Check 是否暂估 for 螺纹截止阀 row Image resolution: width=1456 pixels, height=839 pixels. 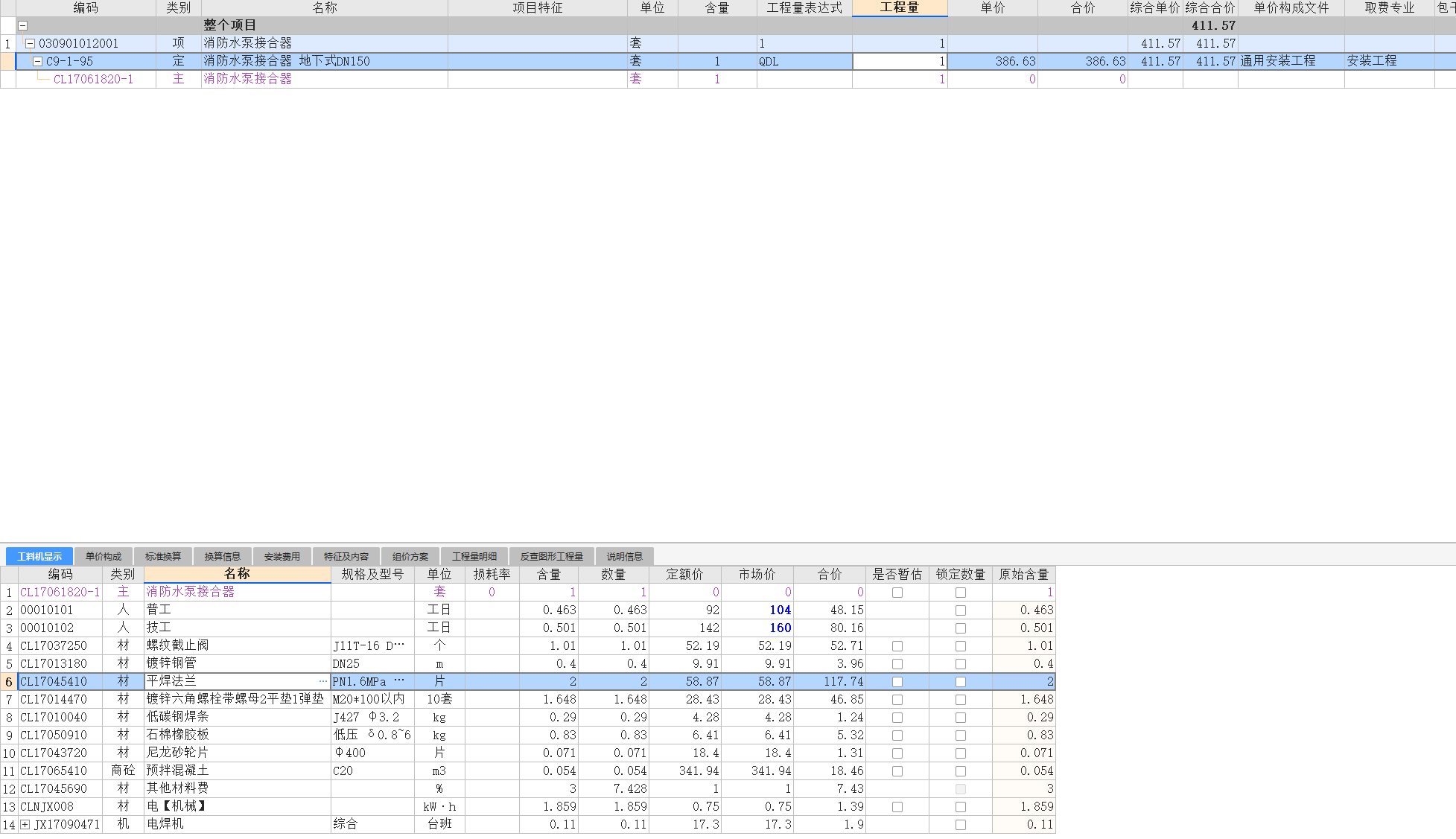click(897, 646)
